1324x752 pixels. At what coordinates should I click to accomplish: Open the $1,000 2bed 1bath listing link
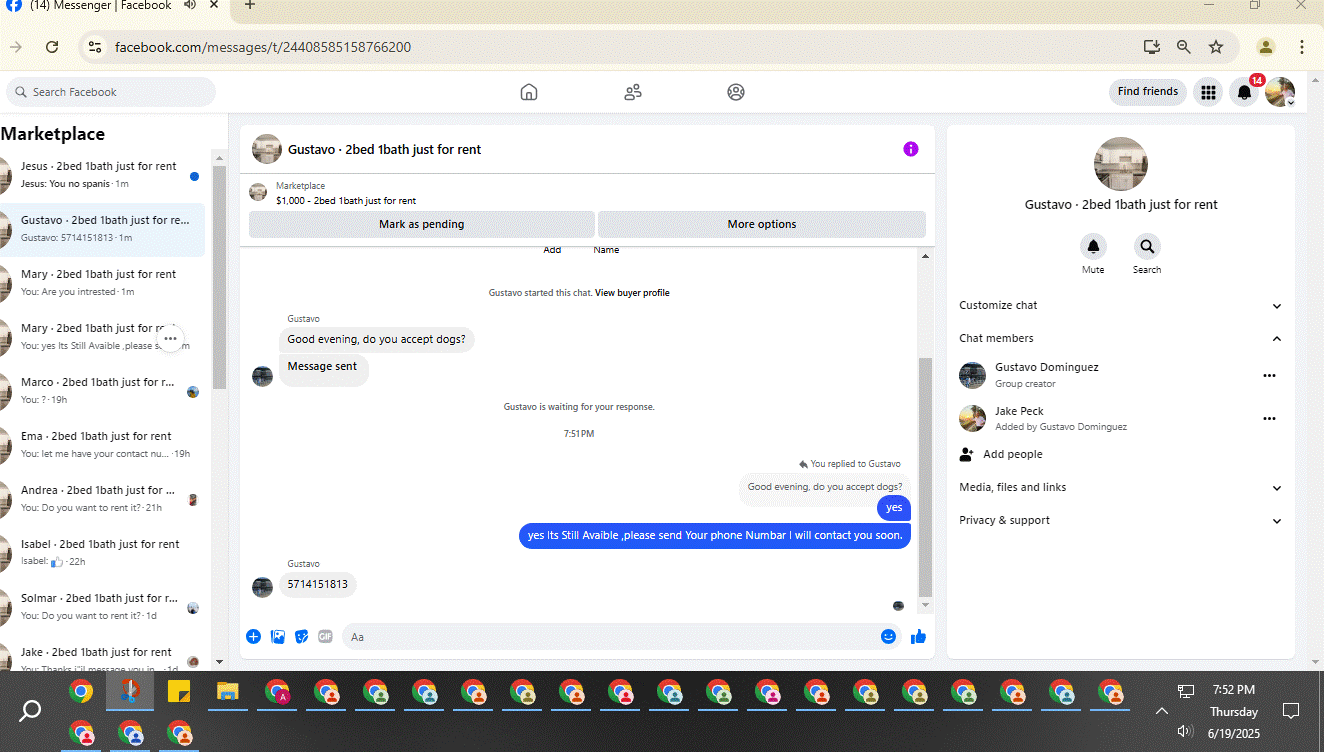346,201
